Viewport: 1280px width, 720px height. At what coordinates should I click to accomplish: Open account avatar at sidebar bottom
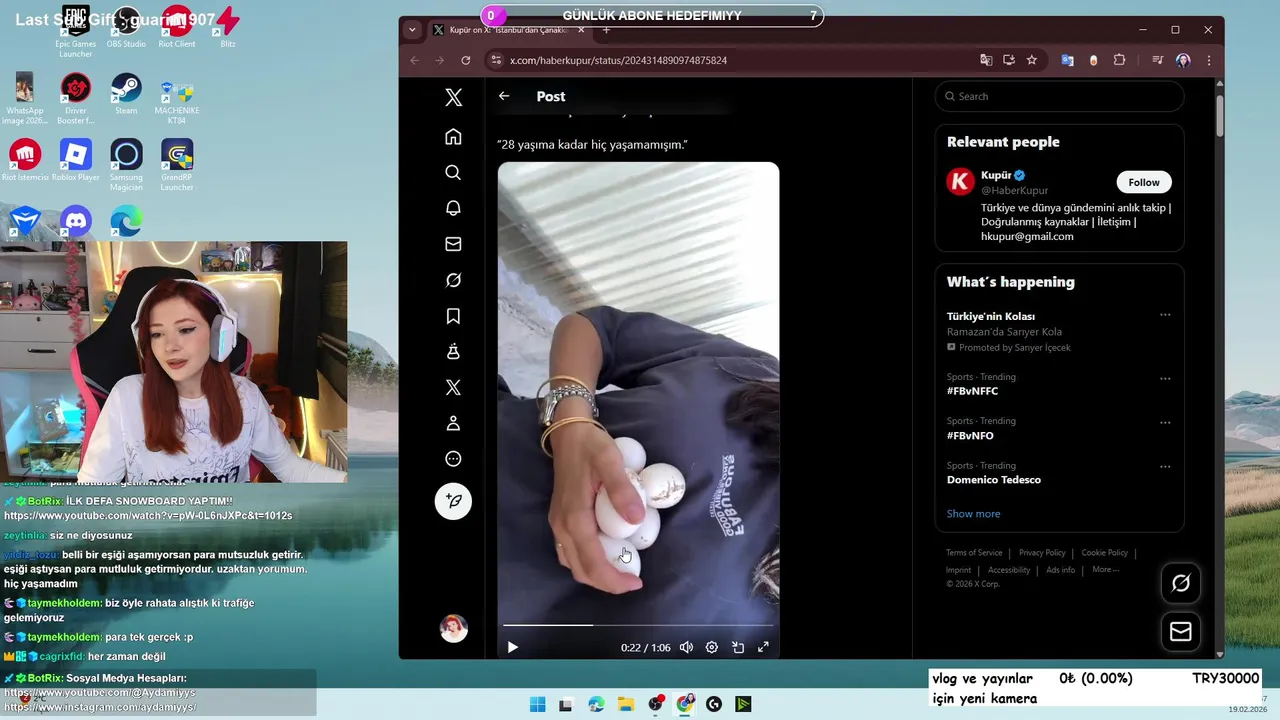point(454,628)
